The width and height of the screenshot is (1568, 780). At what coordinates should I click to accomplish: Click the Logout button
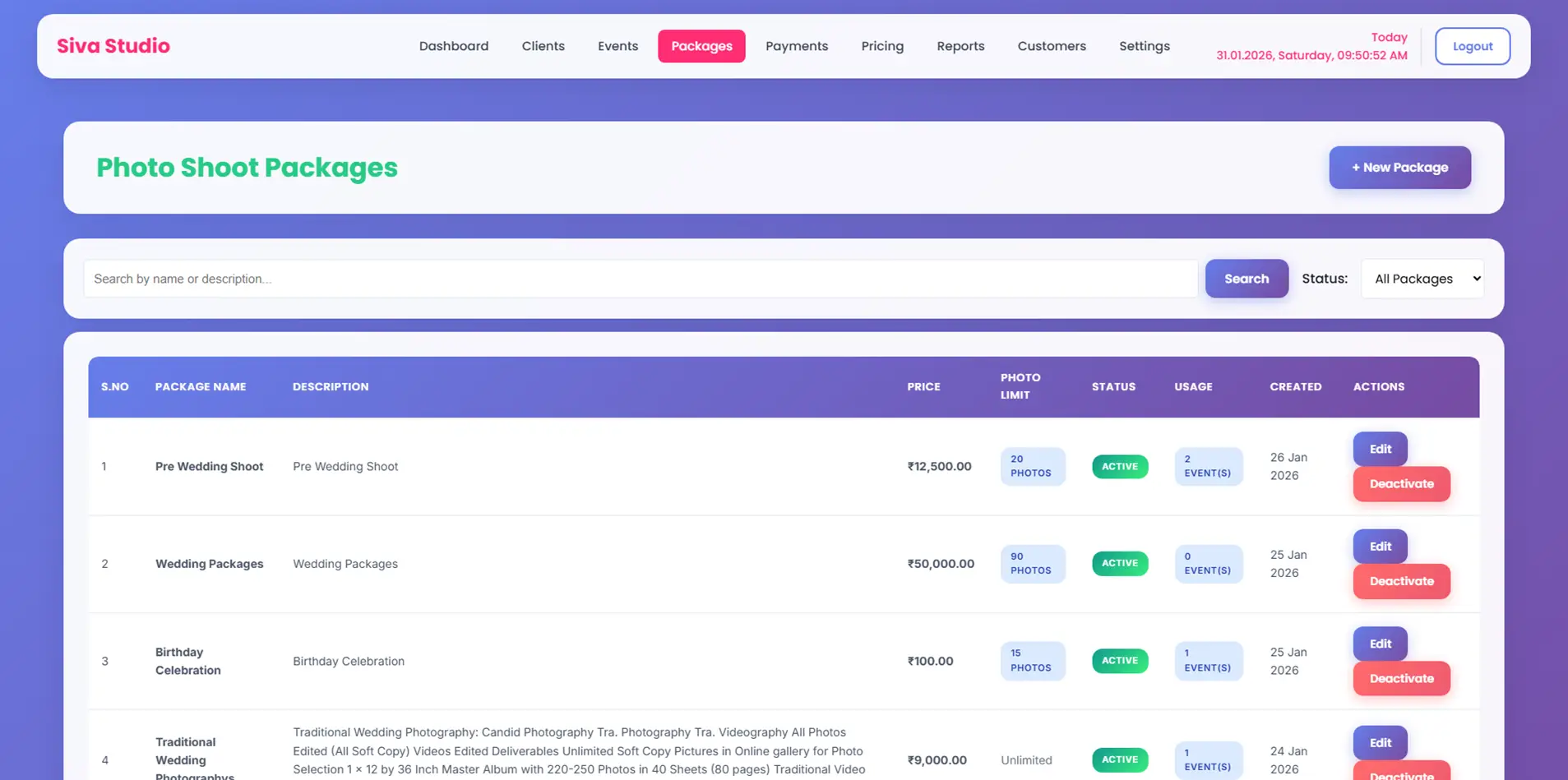point(1471,46)
